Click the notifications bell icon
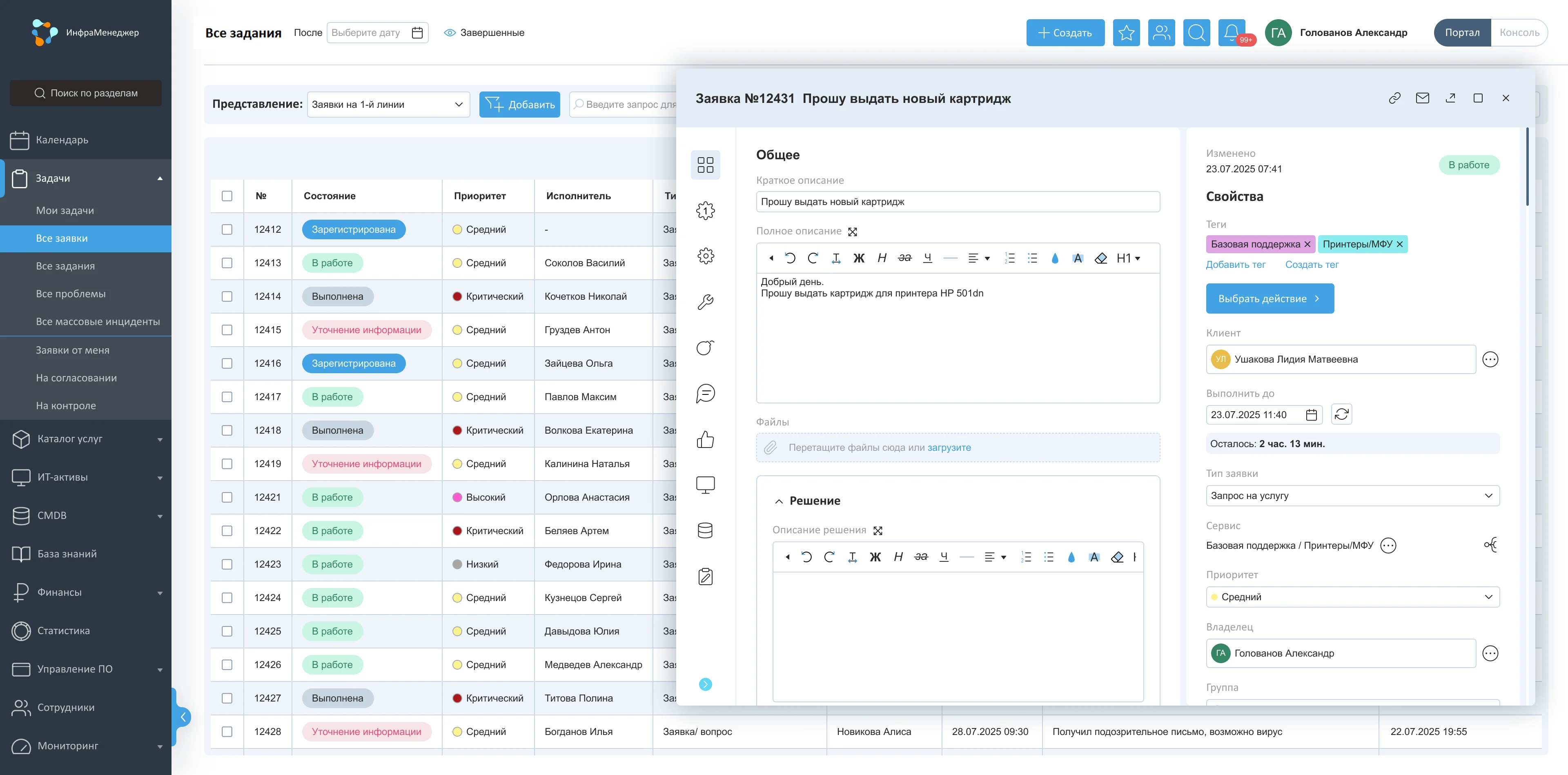1568x775 pixels. 1231,32
